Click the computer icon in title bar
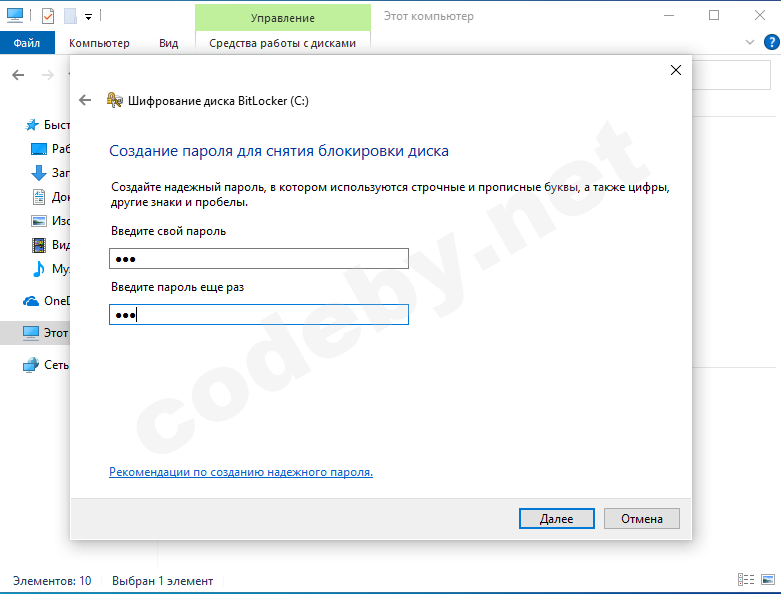Screen dimensions: 781x594 click(15, 16)
